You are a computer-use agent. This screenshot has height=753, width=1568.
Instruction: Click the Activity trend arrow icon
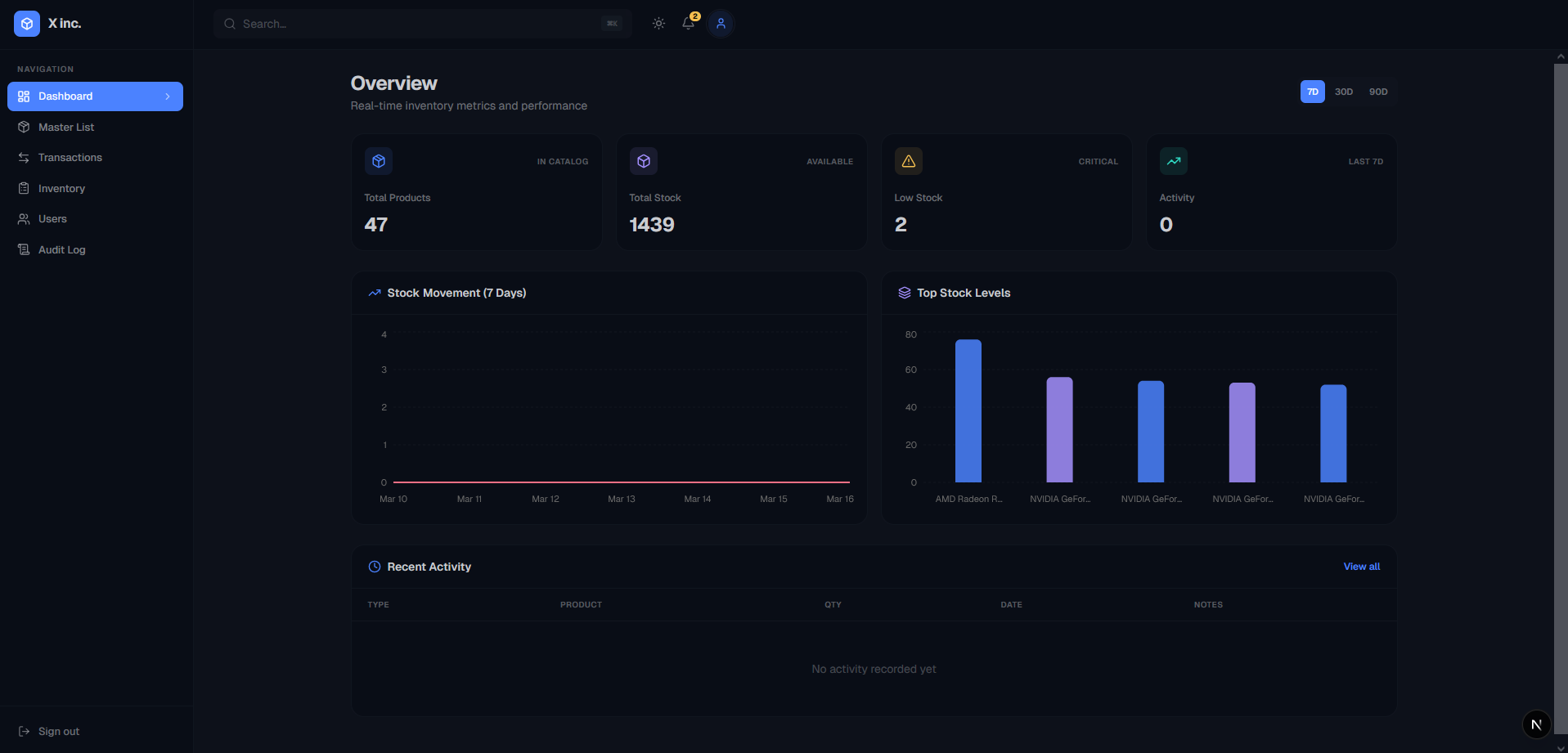point(1173,161)
